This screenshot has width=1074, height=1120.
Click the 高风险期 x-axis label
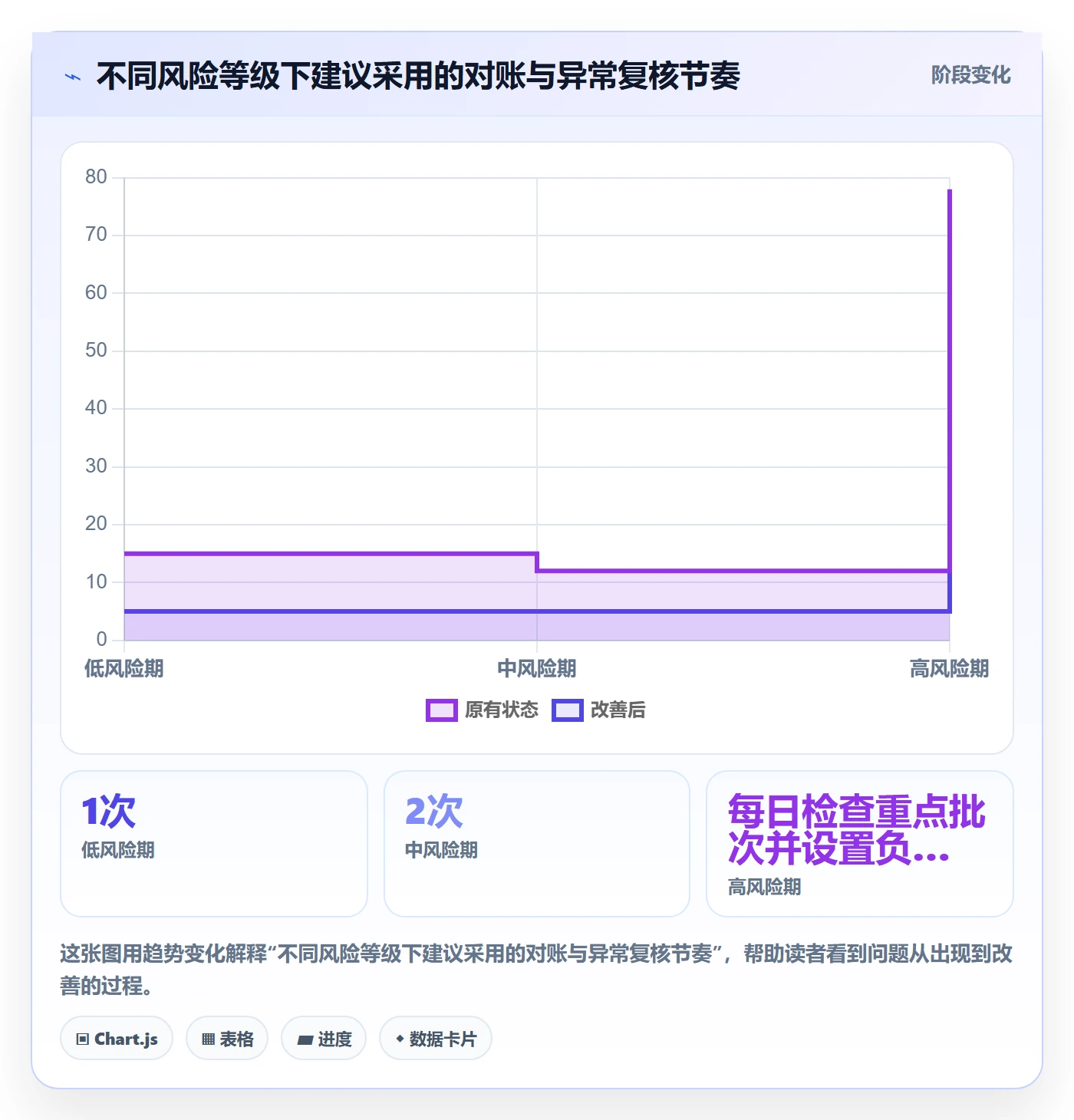click(950, 669)
